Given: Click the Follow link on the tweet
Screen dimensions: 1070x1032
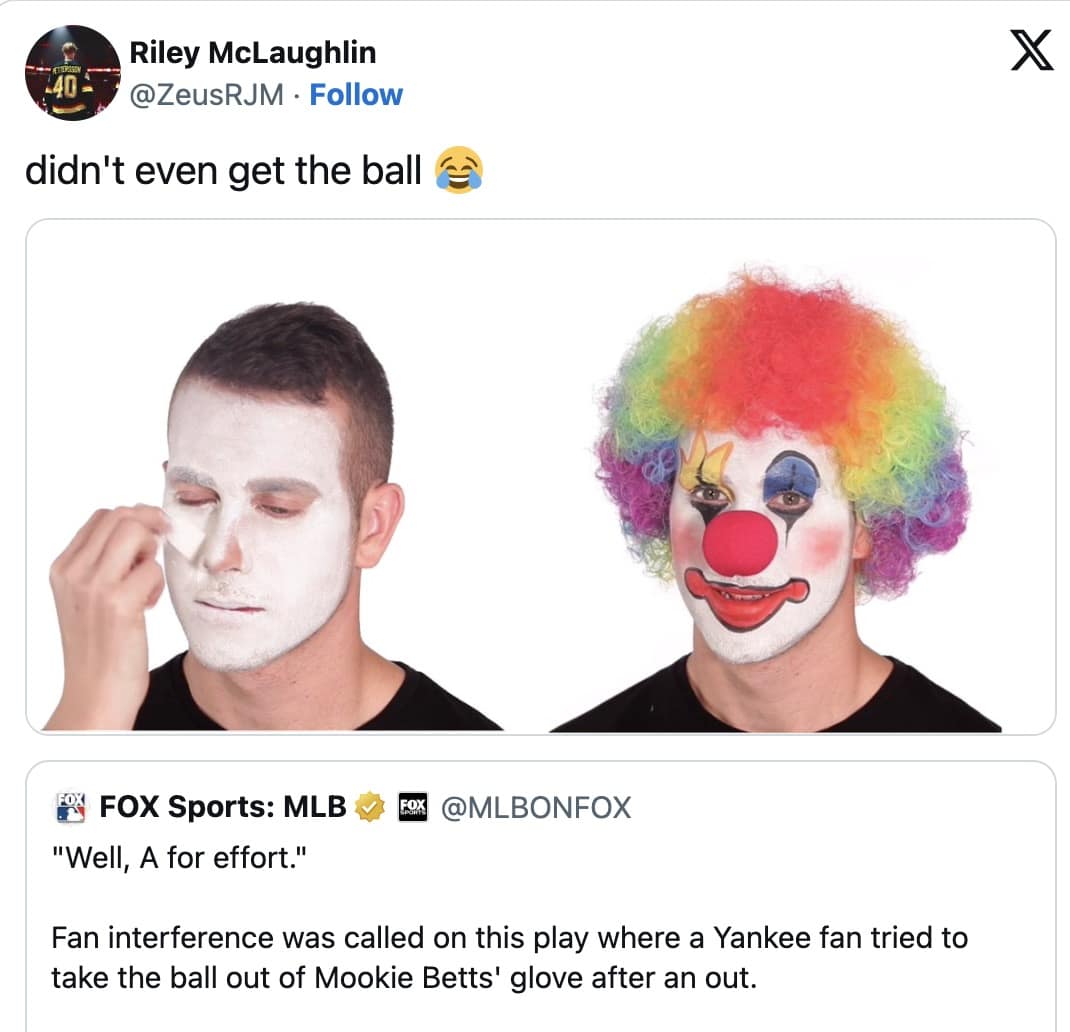Looking at the screenshot, I should coord(356,95).
